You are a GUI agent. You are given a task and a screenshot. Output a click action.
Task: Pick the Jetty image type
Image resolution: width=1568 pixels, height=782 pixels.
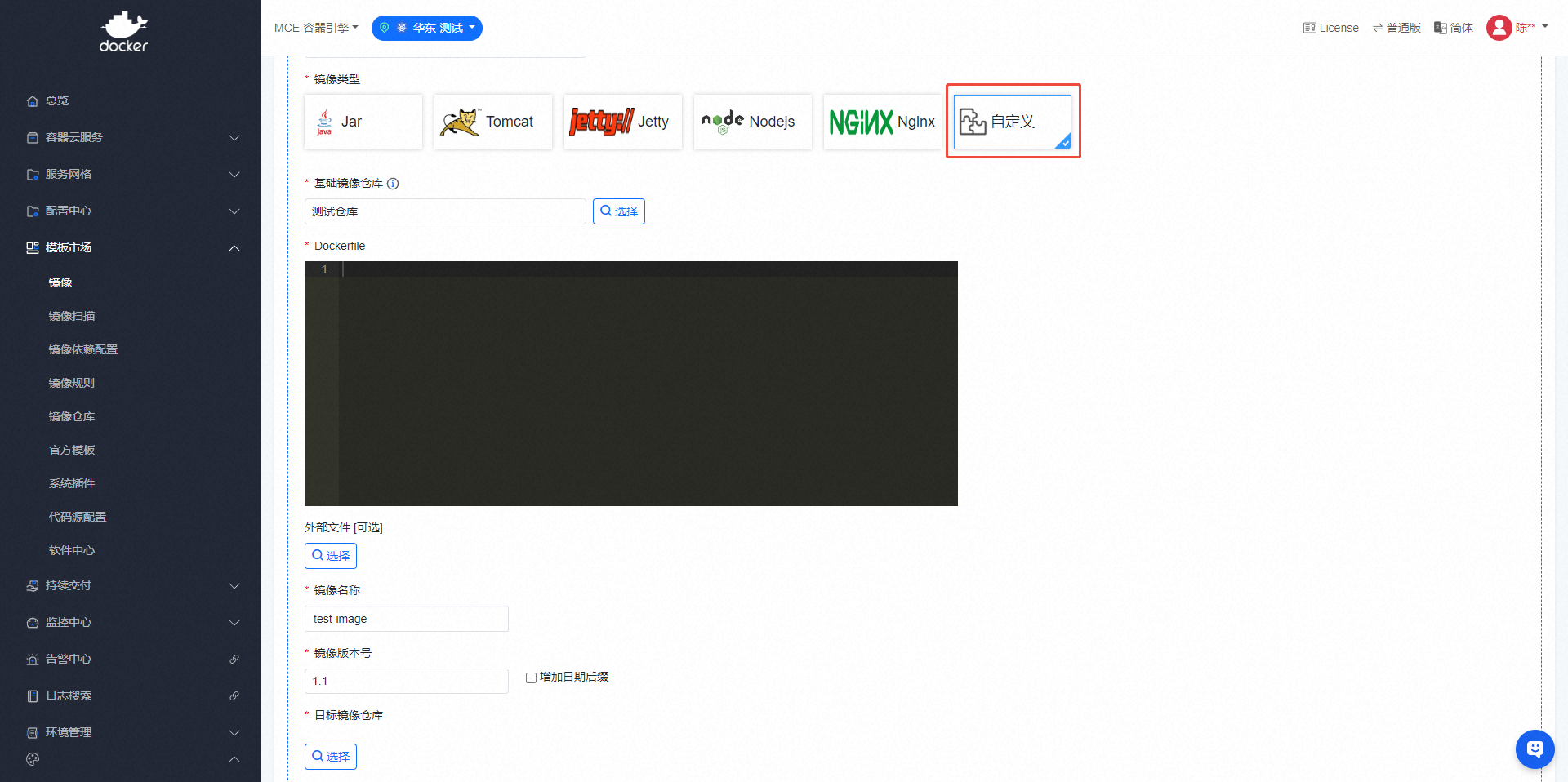622,122
